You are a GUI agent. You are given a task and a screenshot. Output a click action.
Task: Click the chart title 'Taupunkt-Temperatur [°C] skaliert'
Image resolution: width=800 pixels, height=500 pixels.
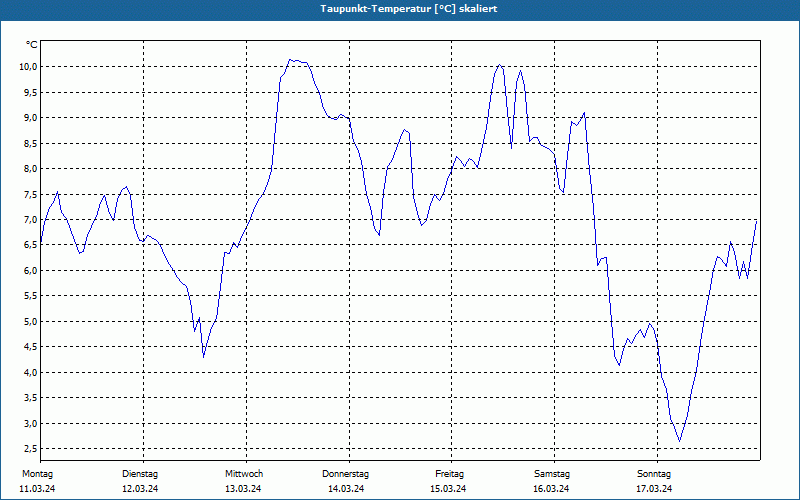point(409,9)
